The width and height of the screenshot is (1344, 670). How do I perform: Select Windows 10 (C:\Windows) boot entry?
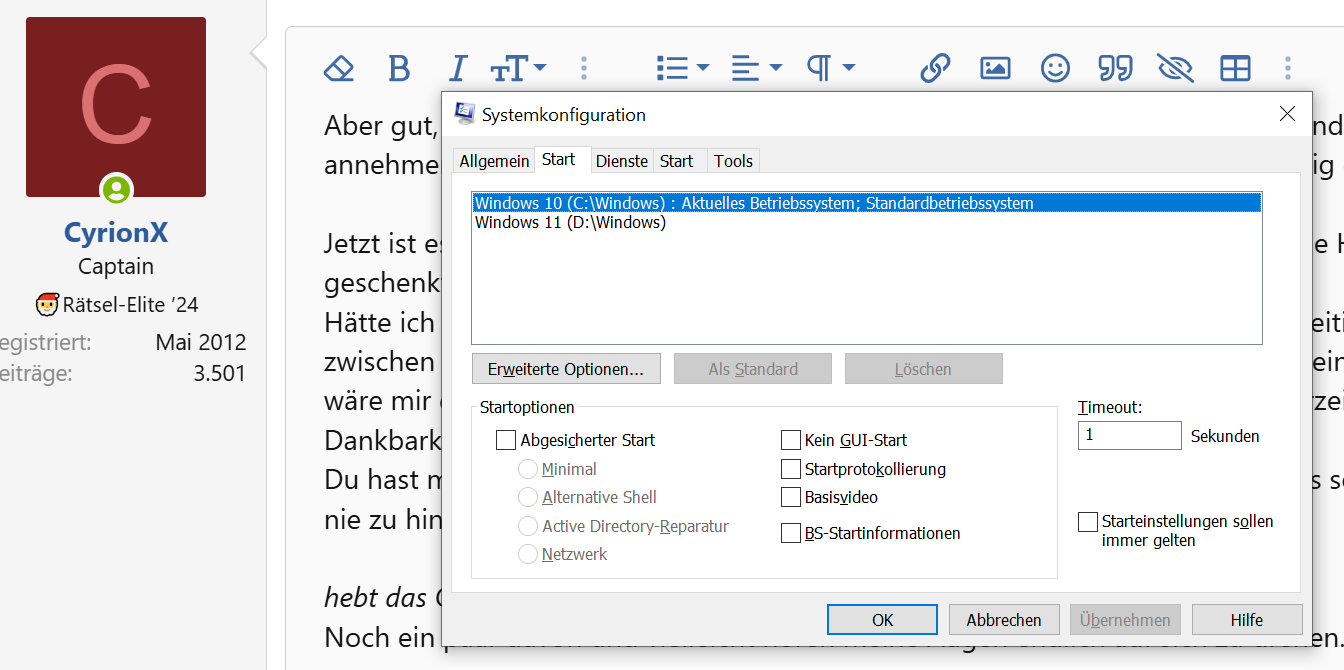click(x=867, y=203)
